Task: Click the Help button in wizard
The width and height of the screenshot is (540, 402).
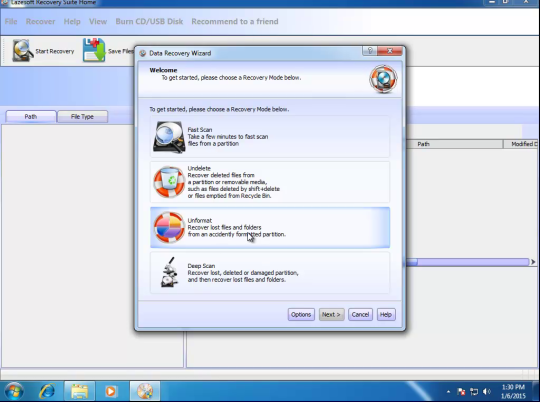Action: coord(386,315)
